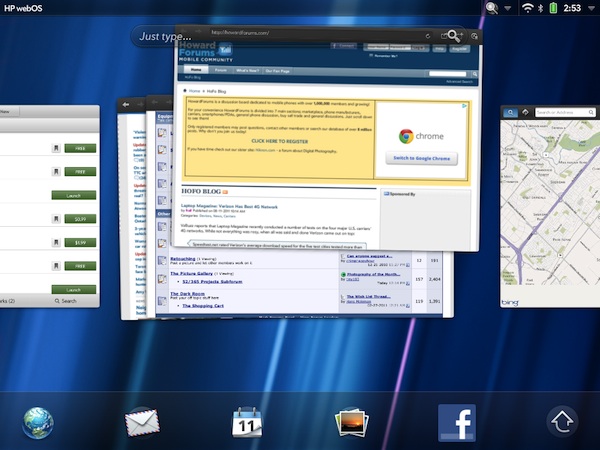Click the blue search mode button in the Maps card

point(510,112)
